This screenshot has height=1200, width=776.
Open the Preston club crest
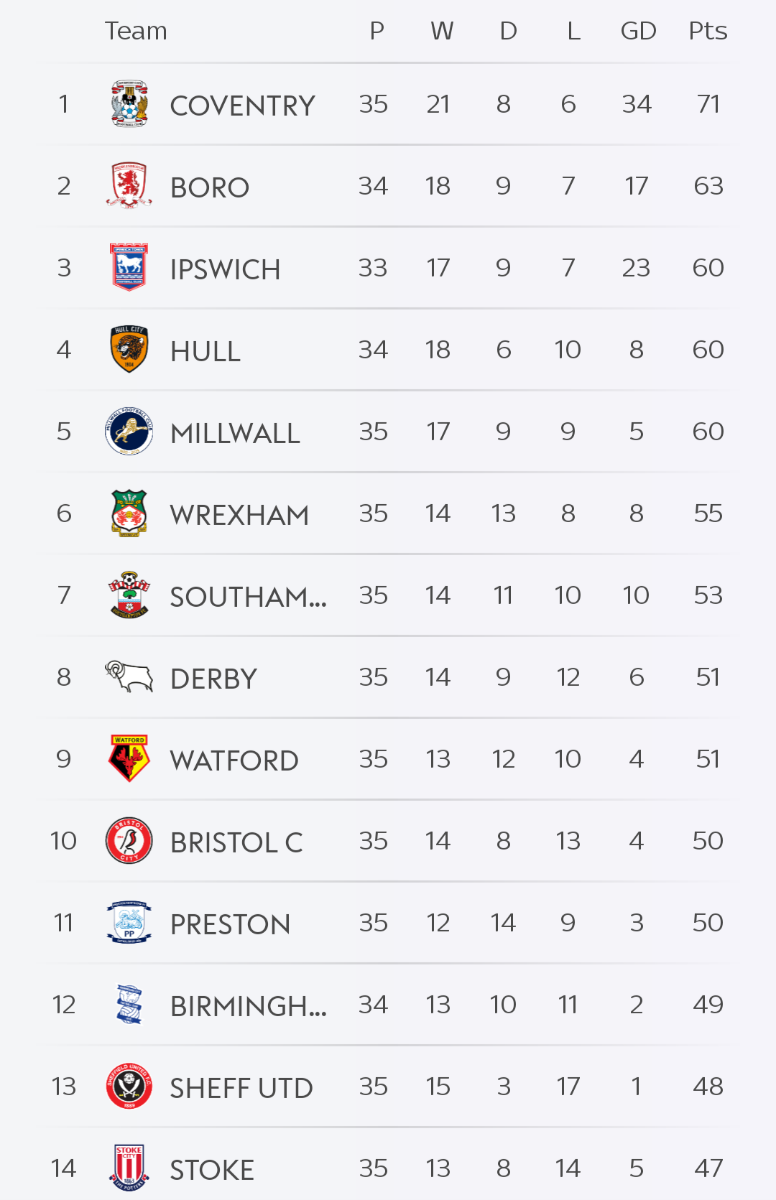[x=129, y=923]
